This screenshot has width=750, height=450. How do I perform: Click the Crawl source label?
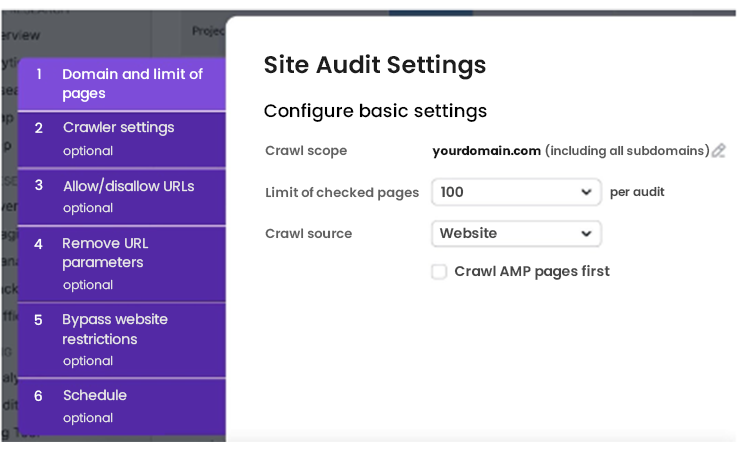(x=309, y=233)
